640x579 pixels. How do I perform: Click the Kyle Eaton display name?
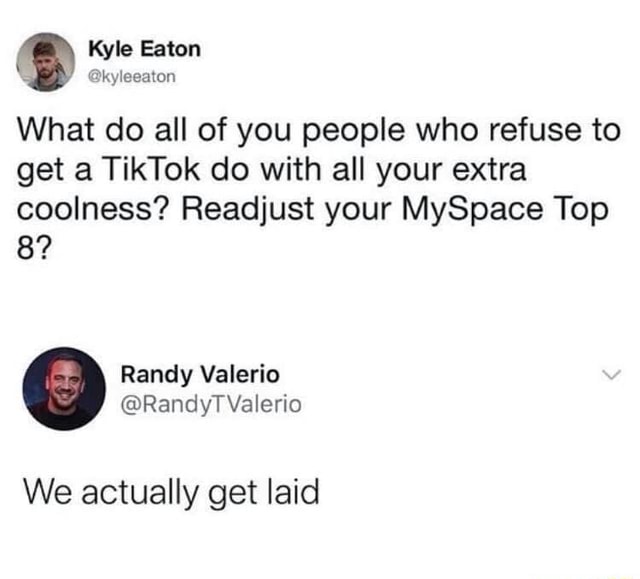click(x=144, y=48)
